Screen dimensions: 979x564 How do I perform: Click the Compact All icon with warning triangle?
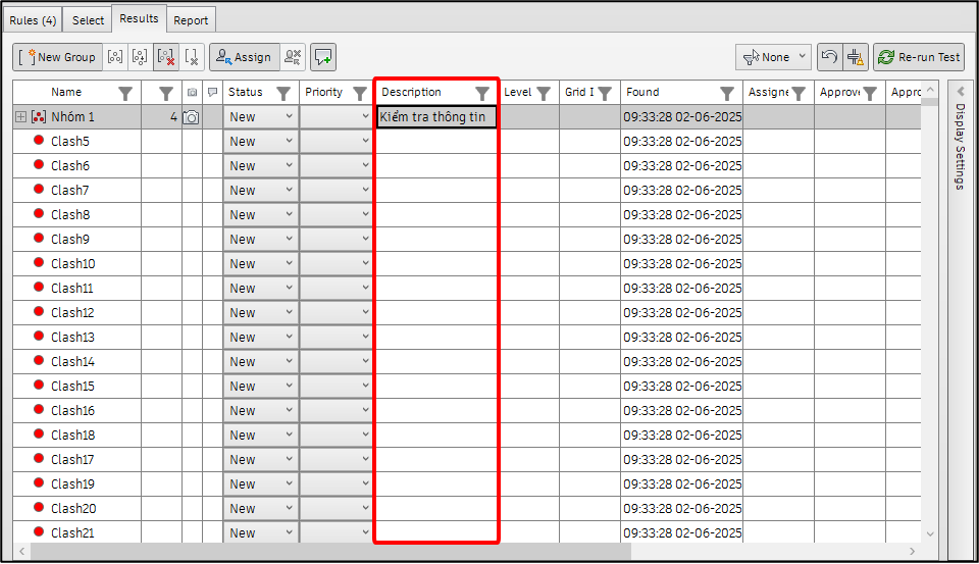click(855, 57)
